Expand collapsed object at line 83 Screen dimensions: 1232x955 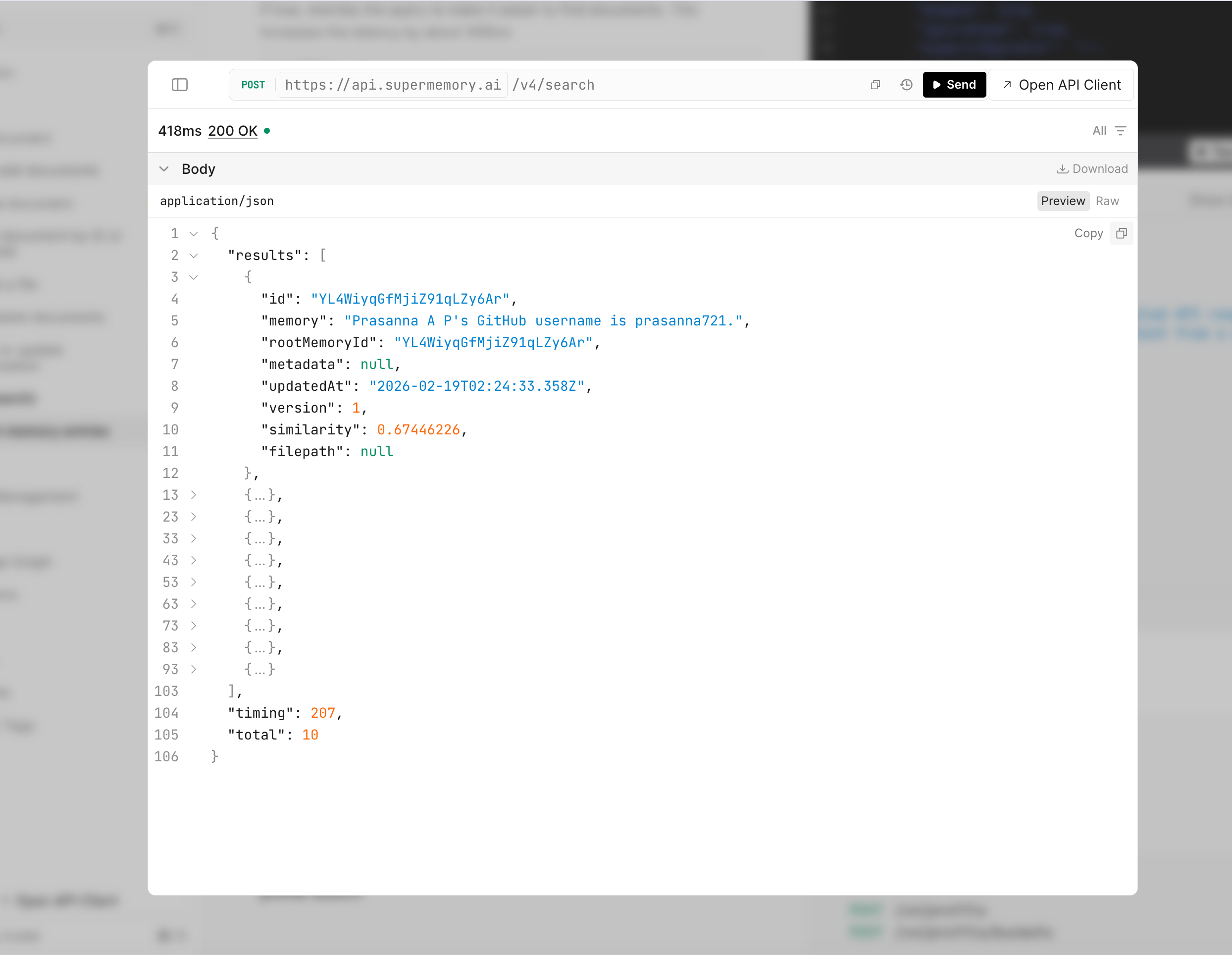pos(194,647)
